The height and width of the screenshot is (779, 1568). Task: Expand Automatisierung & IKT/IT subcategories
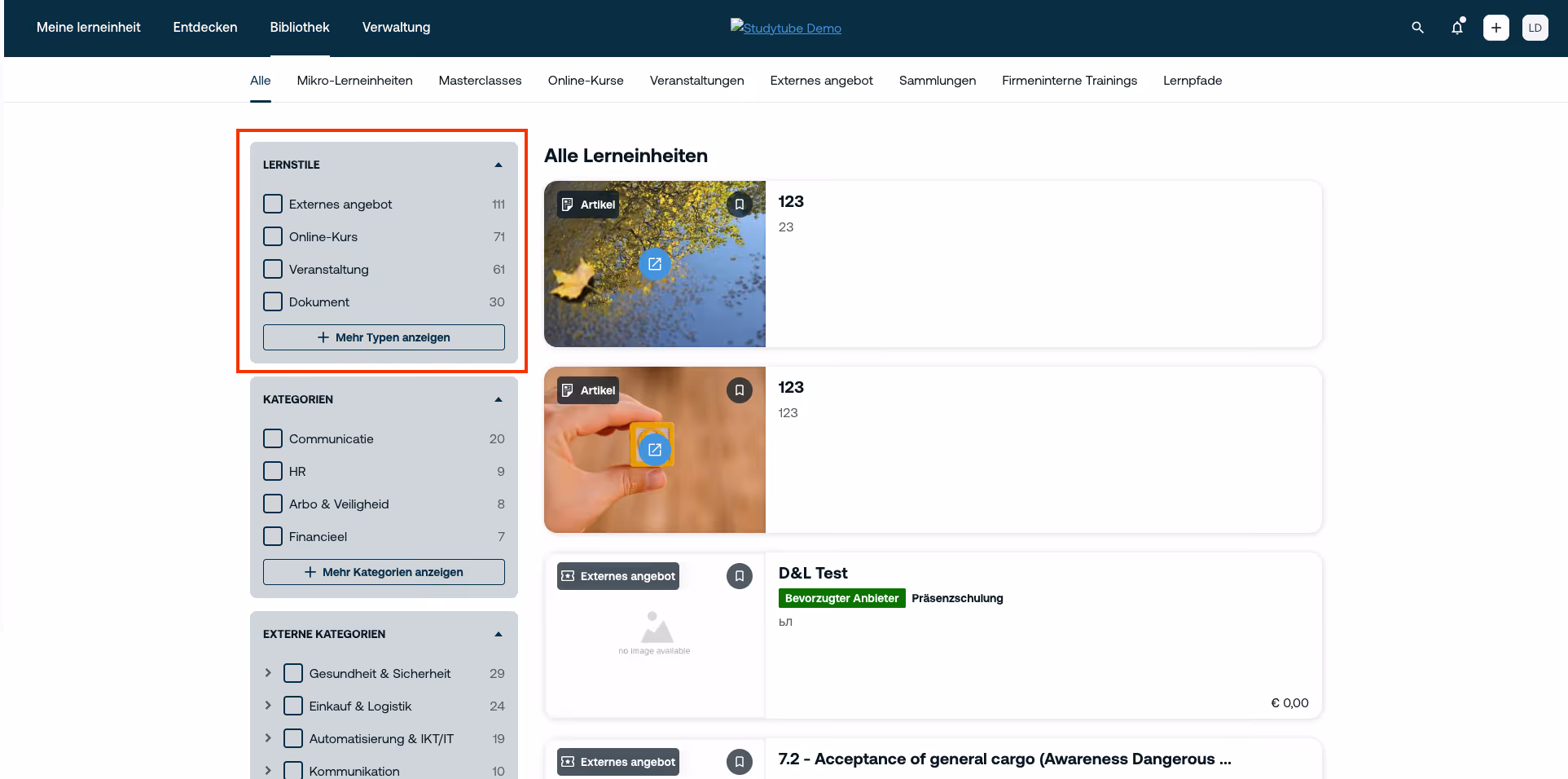(x=268, y=738)
